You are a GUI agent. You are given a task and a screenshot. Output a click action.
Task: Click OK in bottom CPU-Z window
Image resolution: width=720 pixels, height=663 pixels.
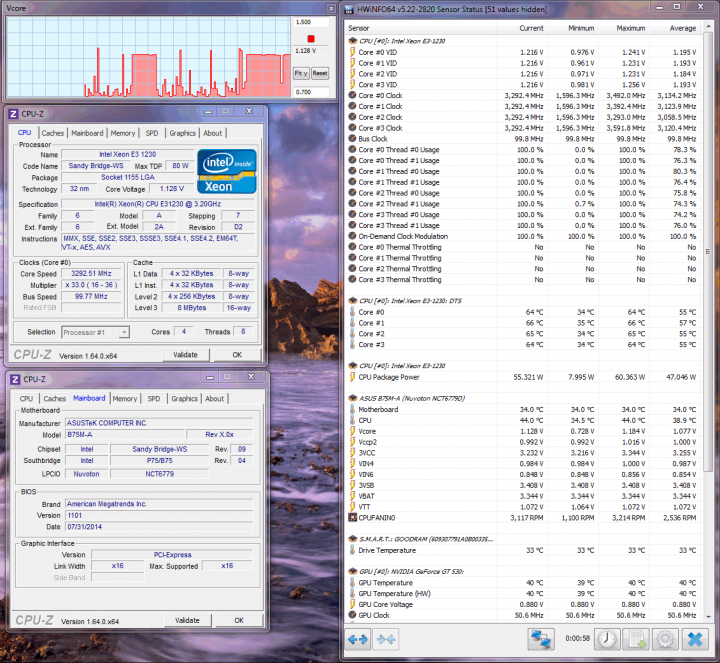(x=239, y=620)
